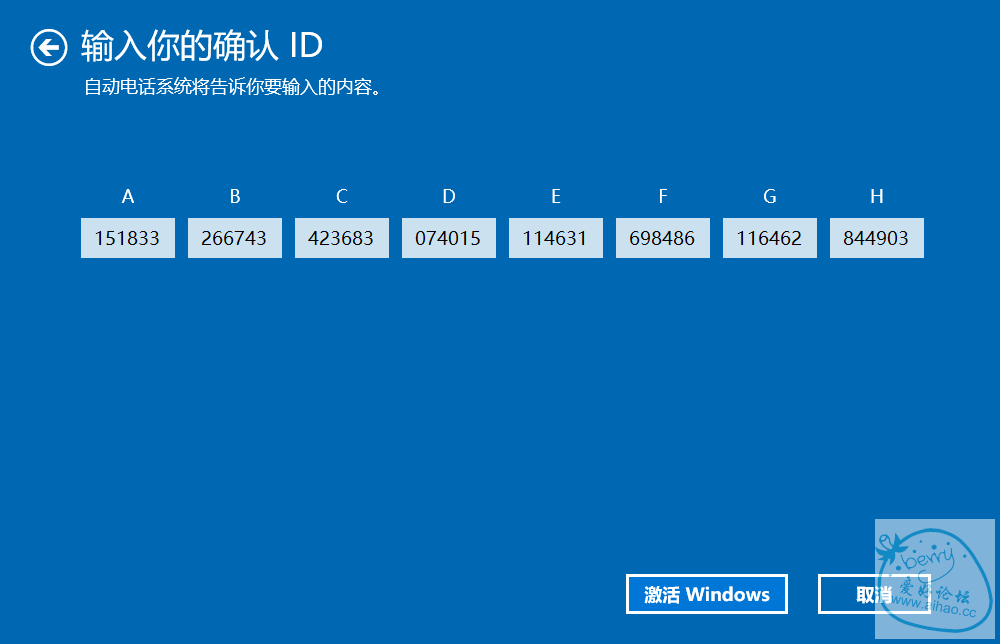Click the column label C
The height and width of the screenshot is (644, 1000).
coord(342,196)
